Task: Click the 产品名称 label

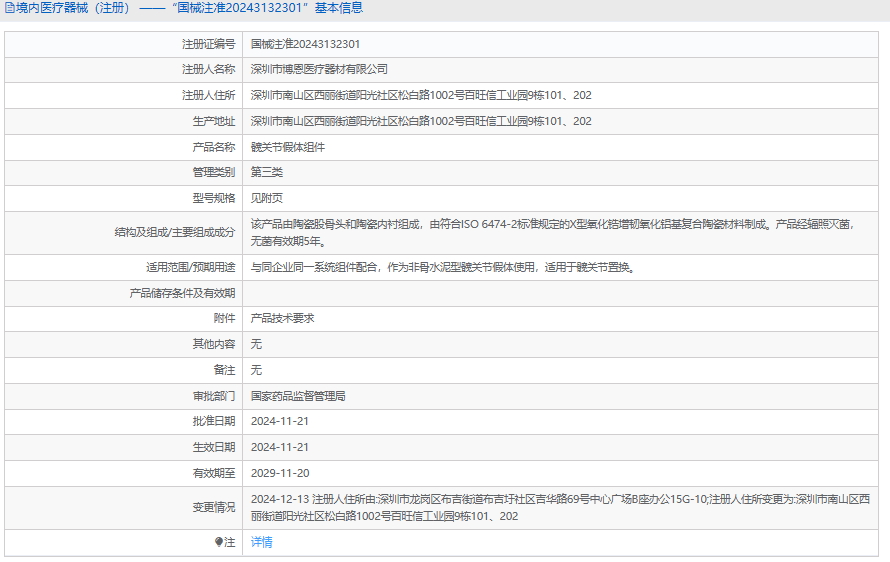Action: [x=214, y=148]
